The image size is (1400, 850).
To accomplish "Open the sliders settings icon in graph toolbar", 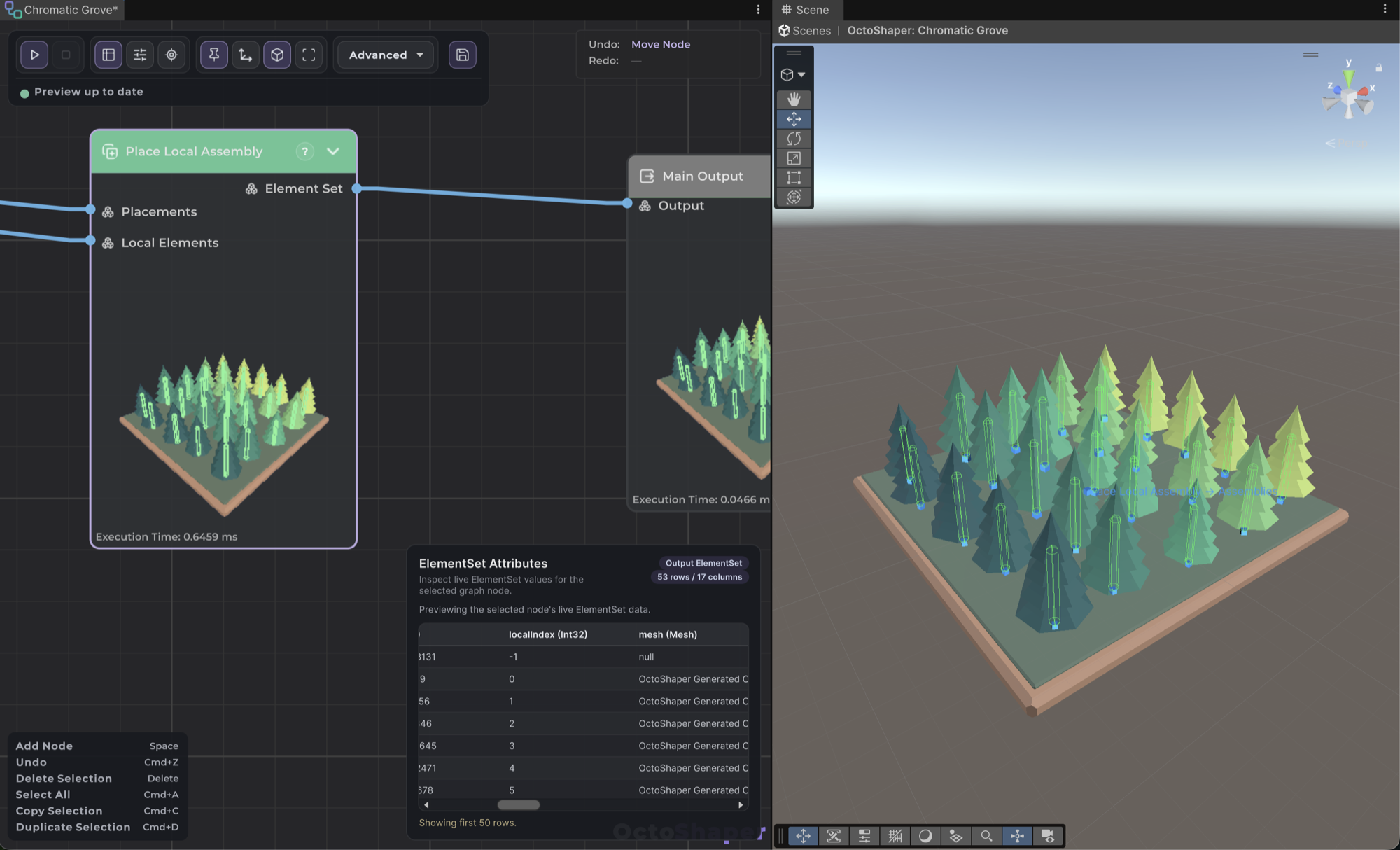I will point(140,55).
